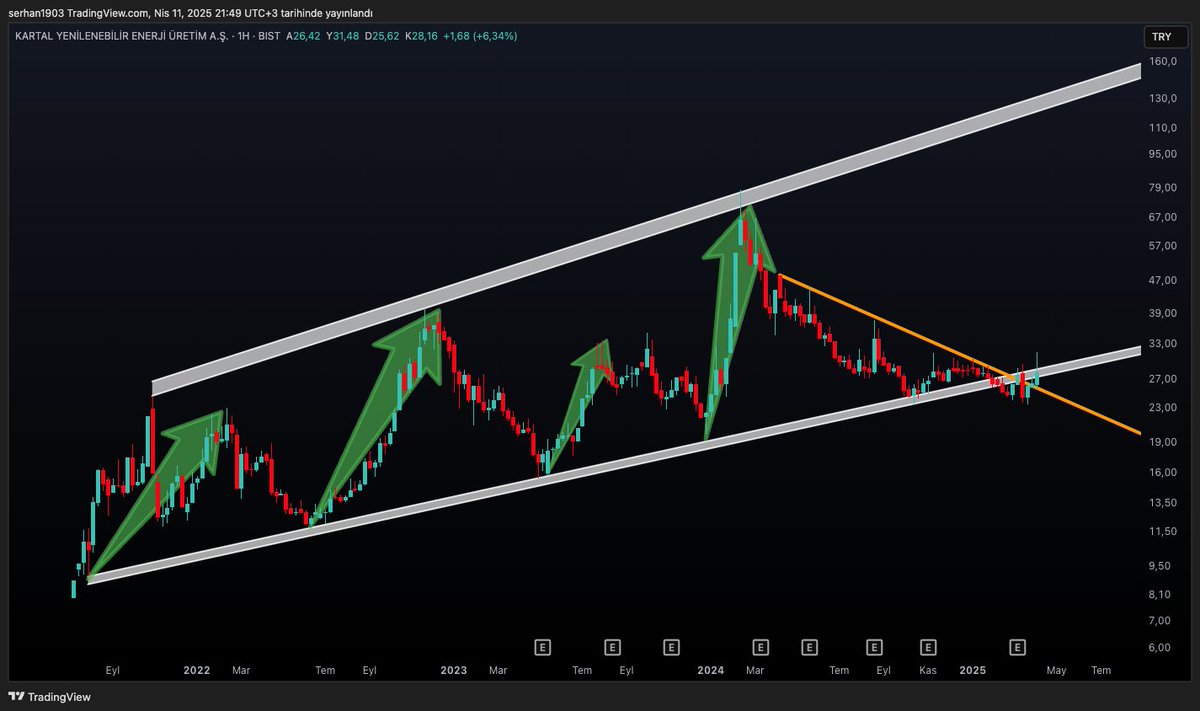
Task: Click the earnings E marker at Kas
Action: coord(928,647)
